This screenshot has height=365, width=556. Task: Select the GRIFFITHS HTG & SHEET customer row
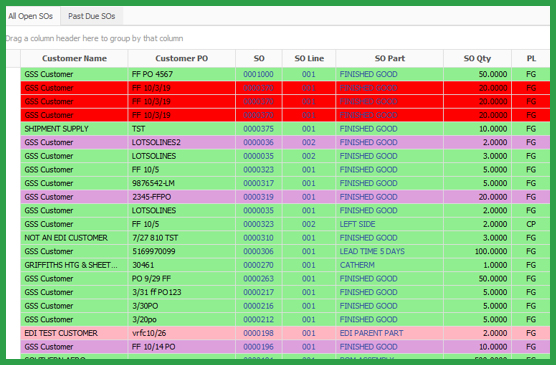pos(285,265)
